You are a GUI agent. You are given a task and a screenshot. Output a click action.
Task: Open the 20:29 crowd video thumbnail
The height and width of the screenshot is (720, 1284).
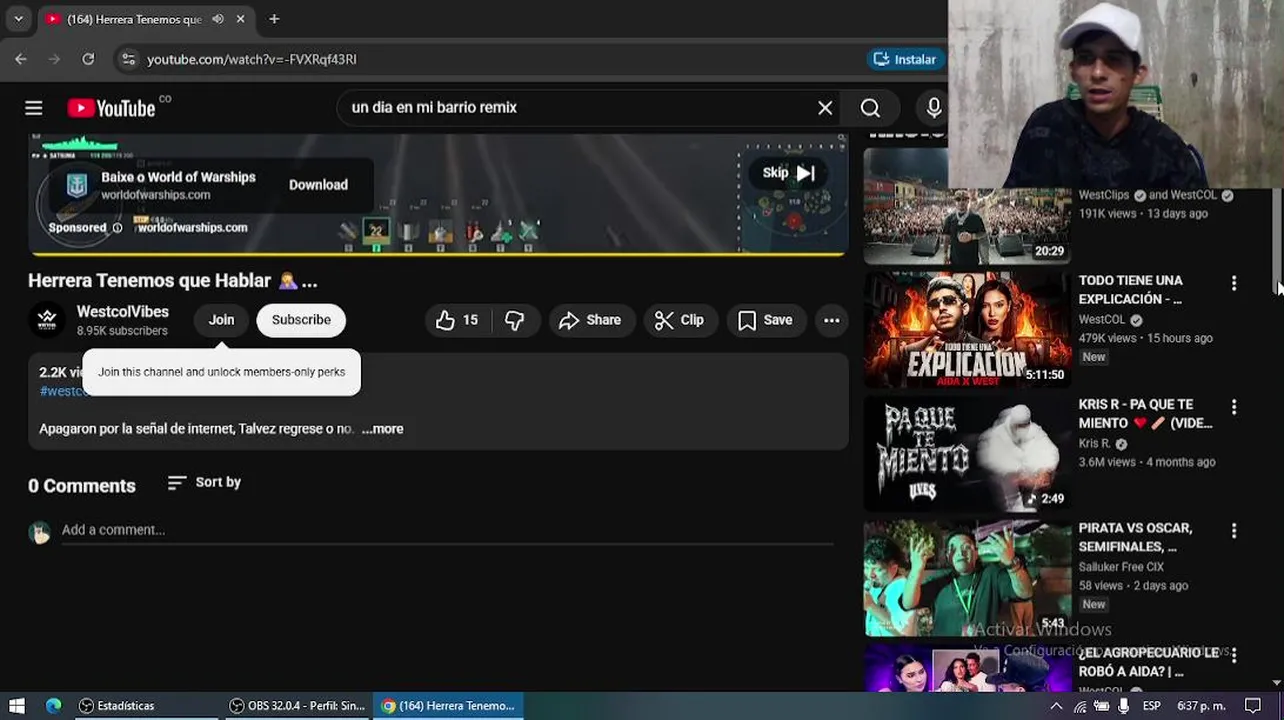967,206
